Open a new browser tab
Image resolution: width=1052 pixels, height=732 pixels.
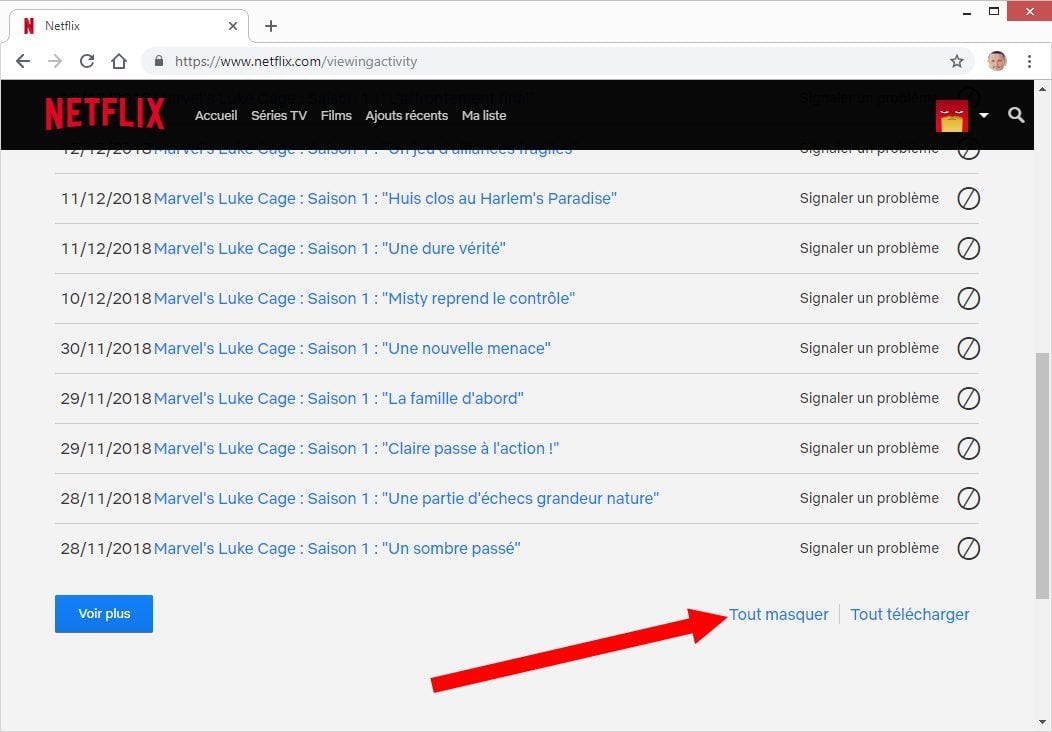click(x=271, y=26)
